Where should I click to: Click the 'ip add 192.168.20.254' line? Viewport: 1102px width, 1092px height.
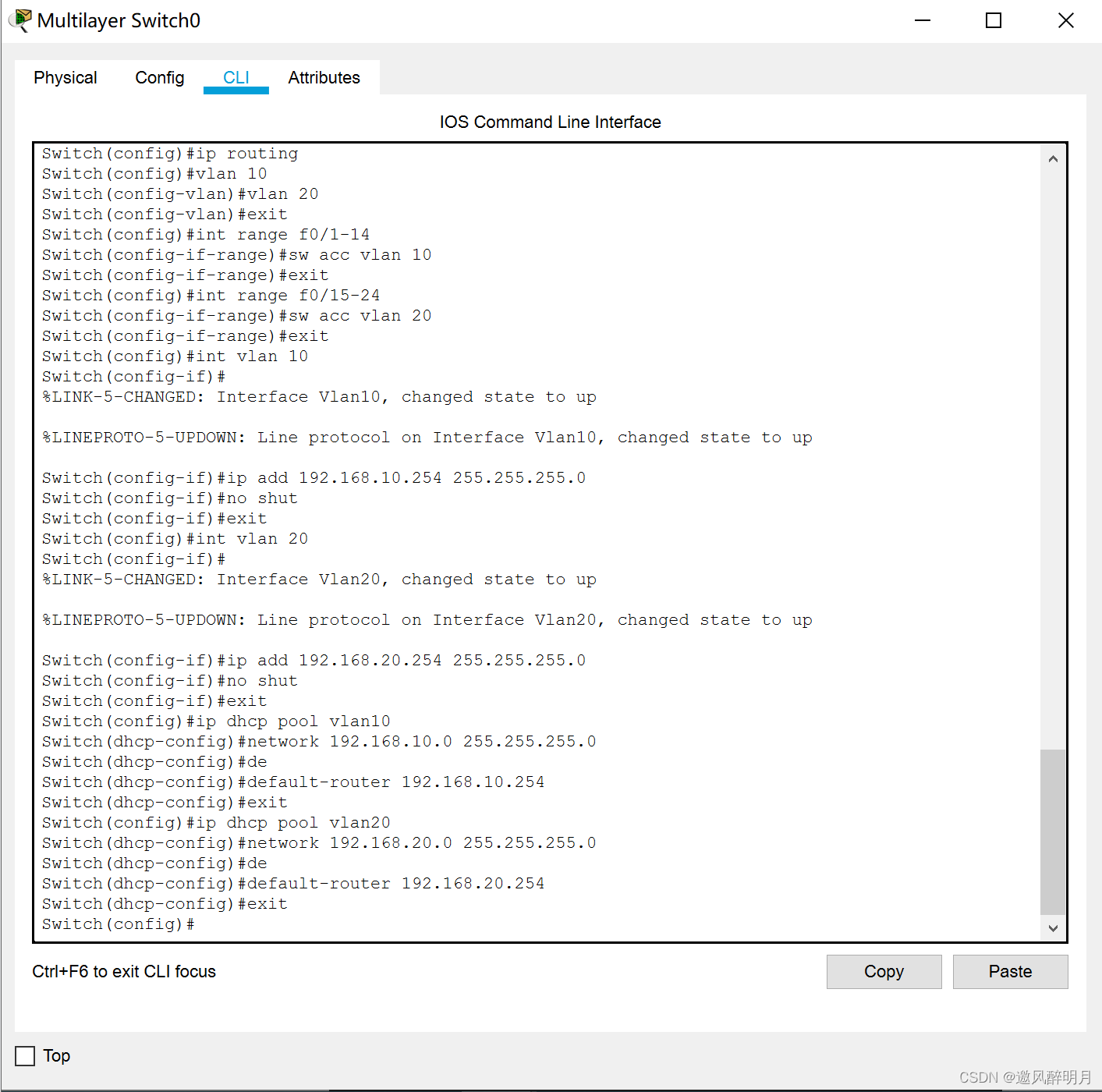(314, 661)
